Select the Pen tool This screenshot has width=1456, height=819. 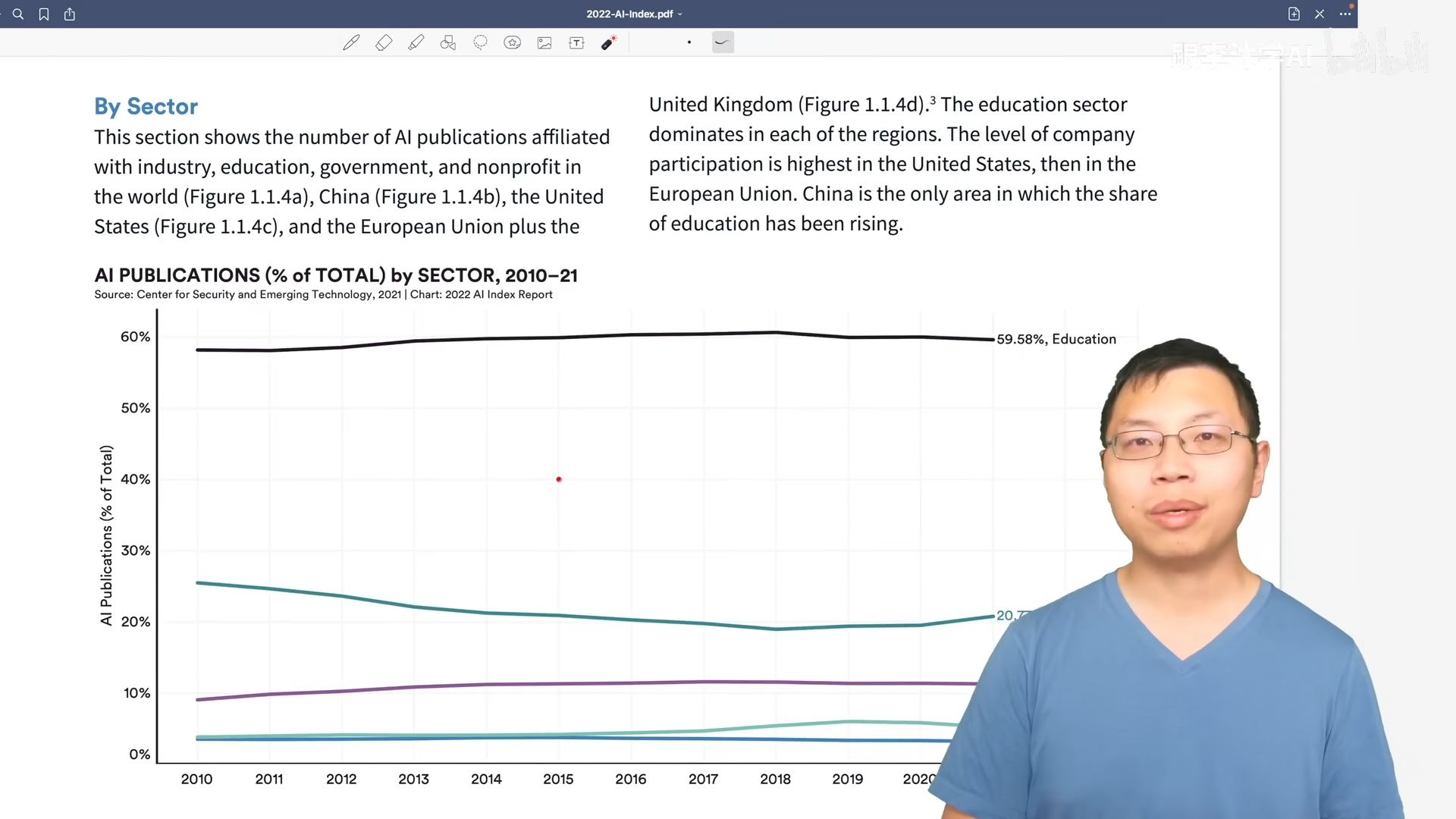(x=351, y=42)
